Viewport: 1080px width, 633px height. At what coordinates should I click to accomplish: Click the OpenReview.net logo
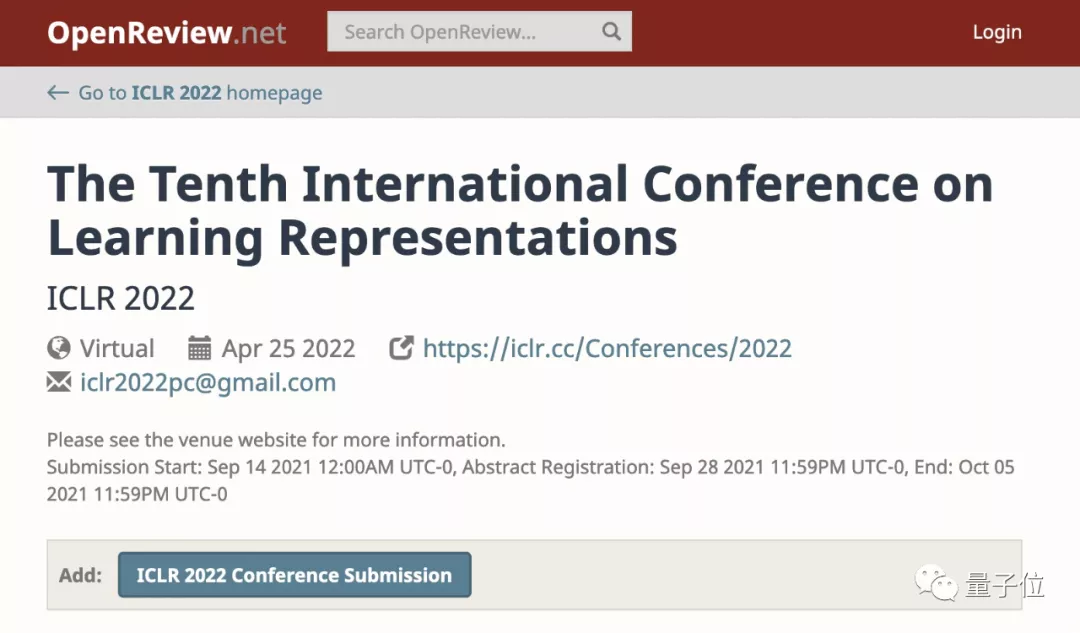pos(166,32)
